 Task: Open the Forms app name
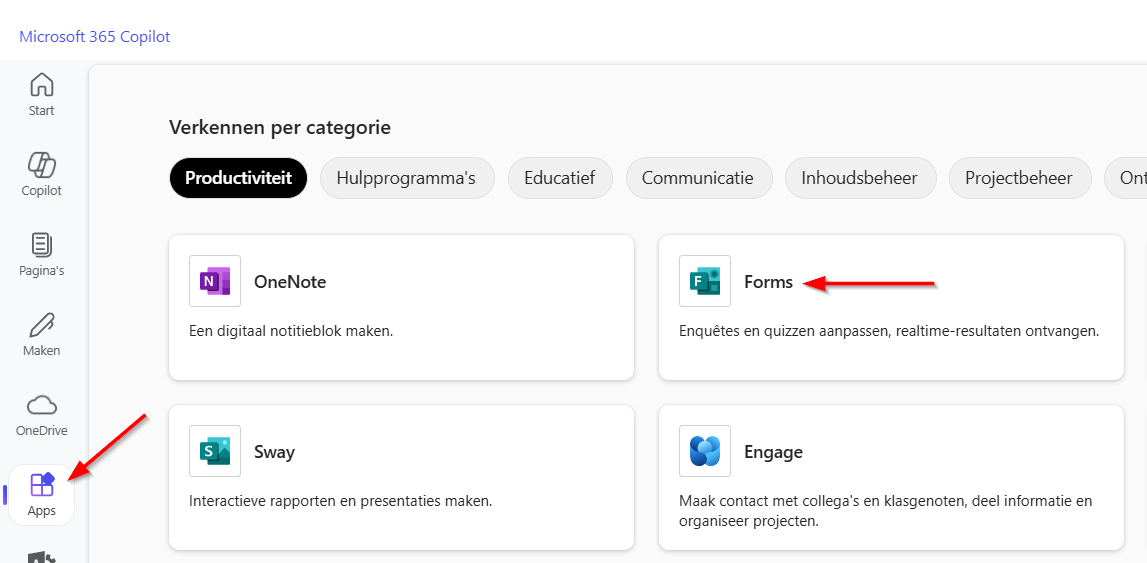pyautogui.click(x=768, y=282)
